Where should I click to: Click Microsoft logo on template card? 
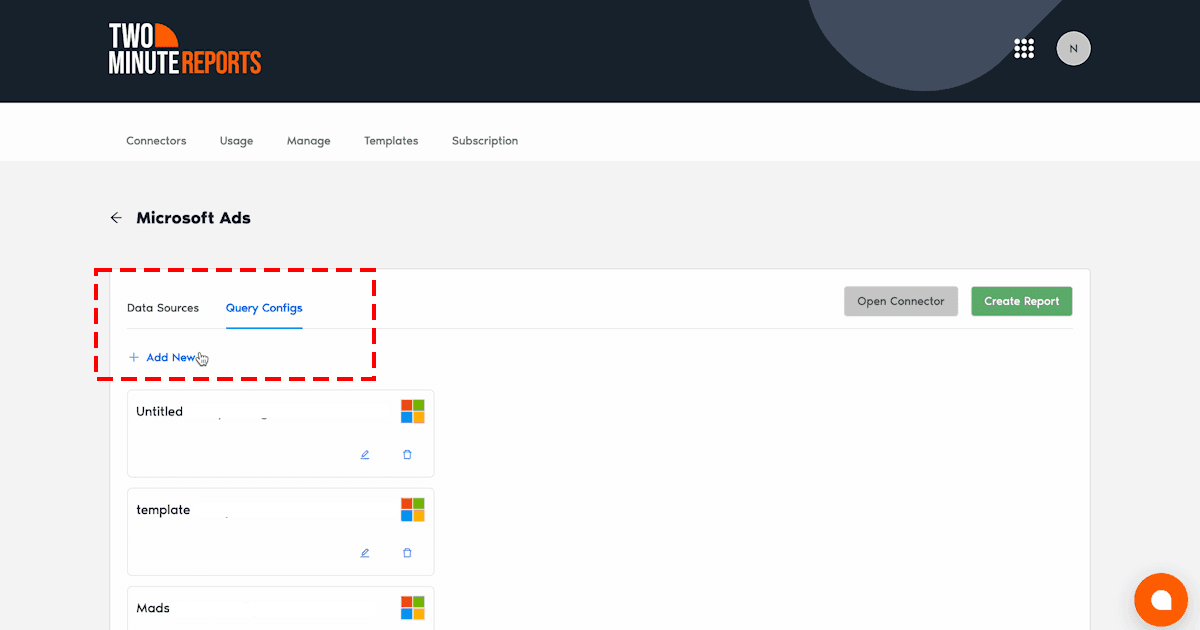413,509
